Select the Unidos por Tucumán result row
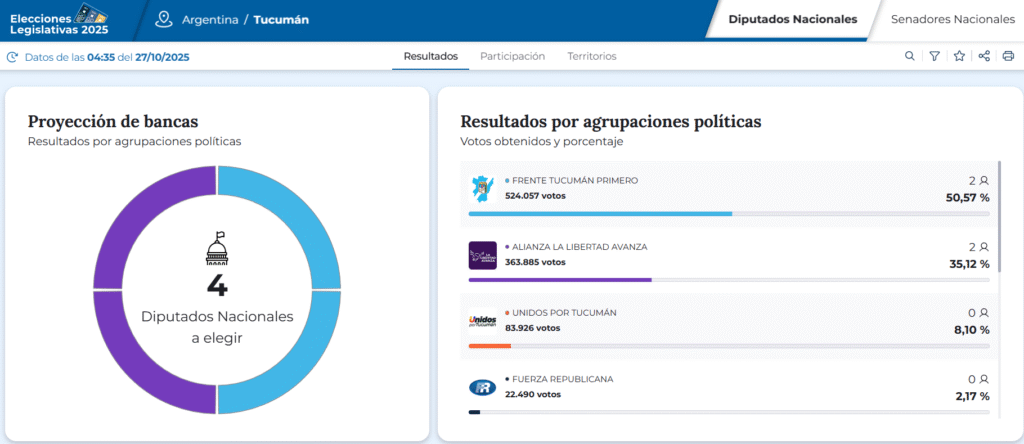Screen dimensions: 1024x444 point(728,321)
